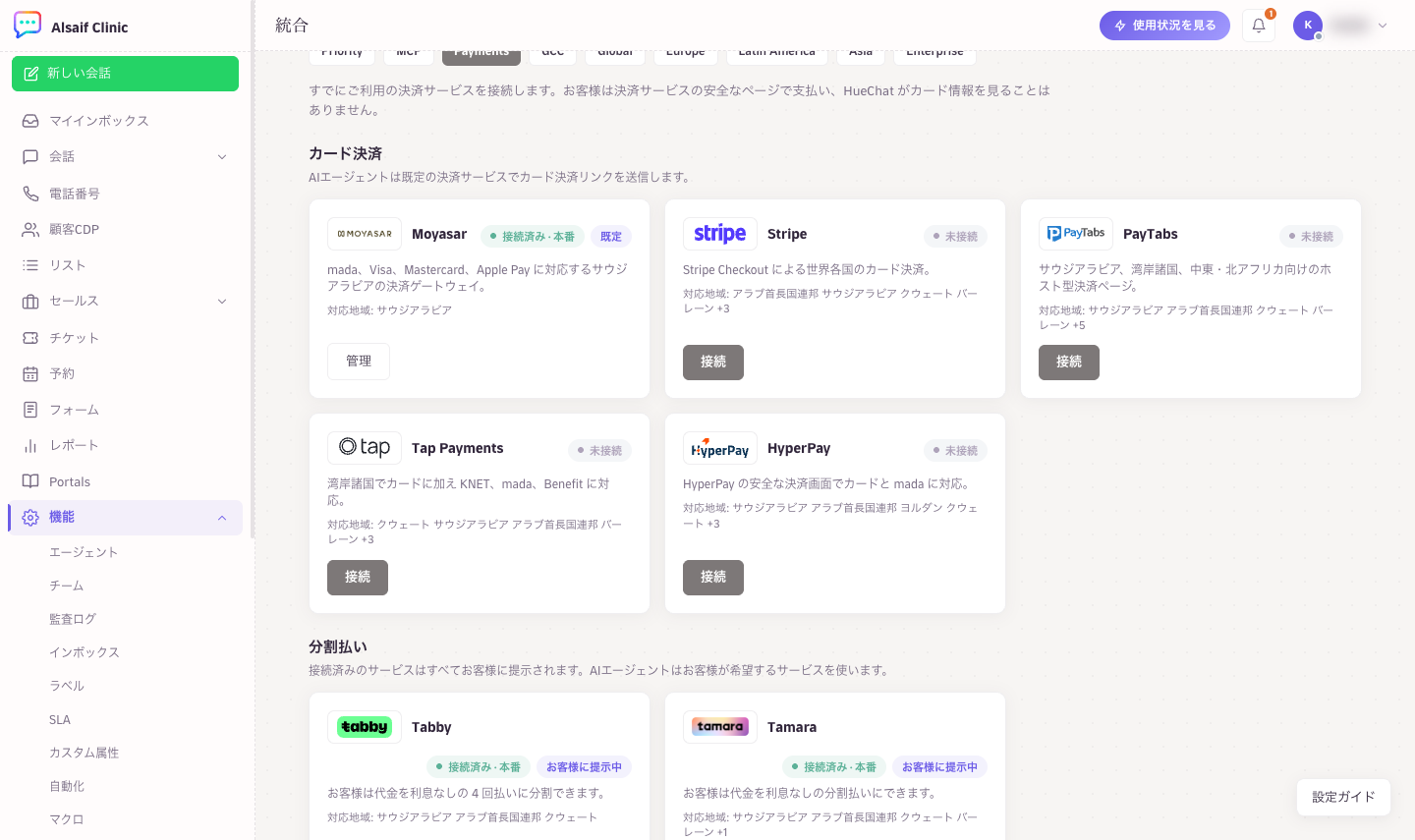Click the tap Payments logo

365,448
